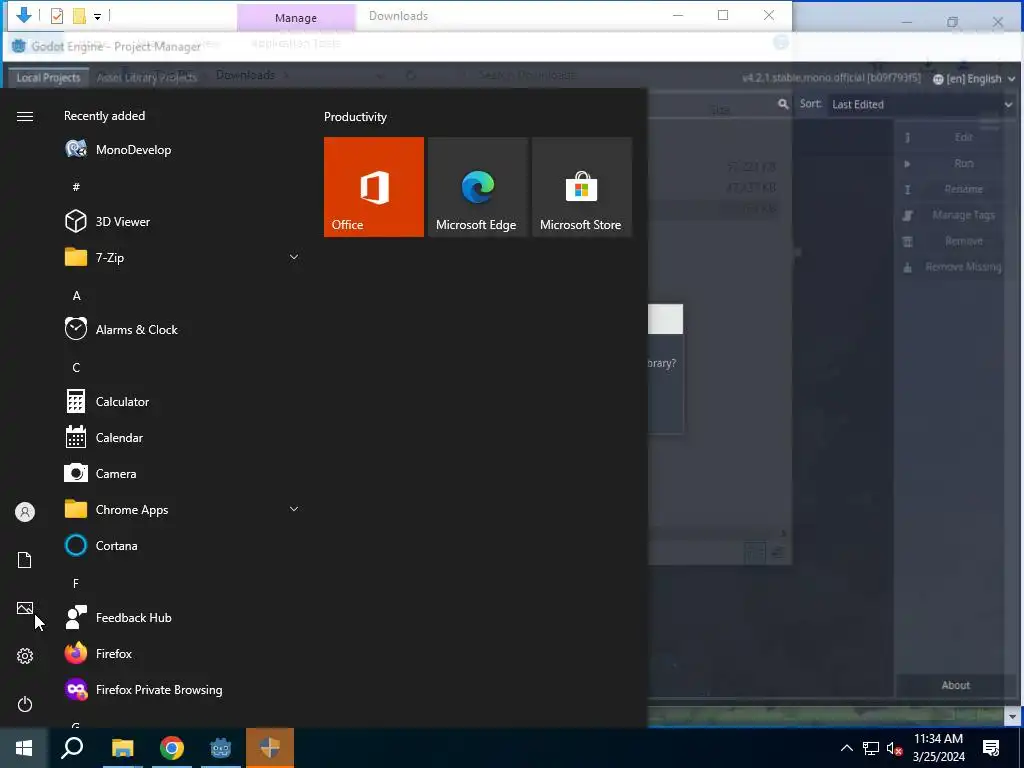
Task: Show hidden system tray icons
Action: pos(846,748)
